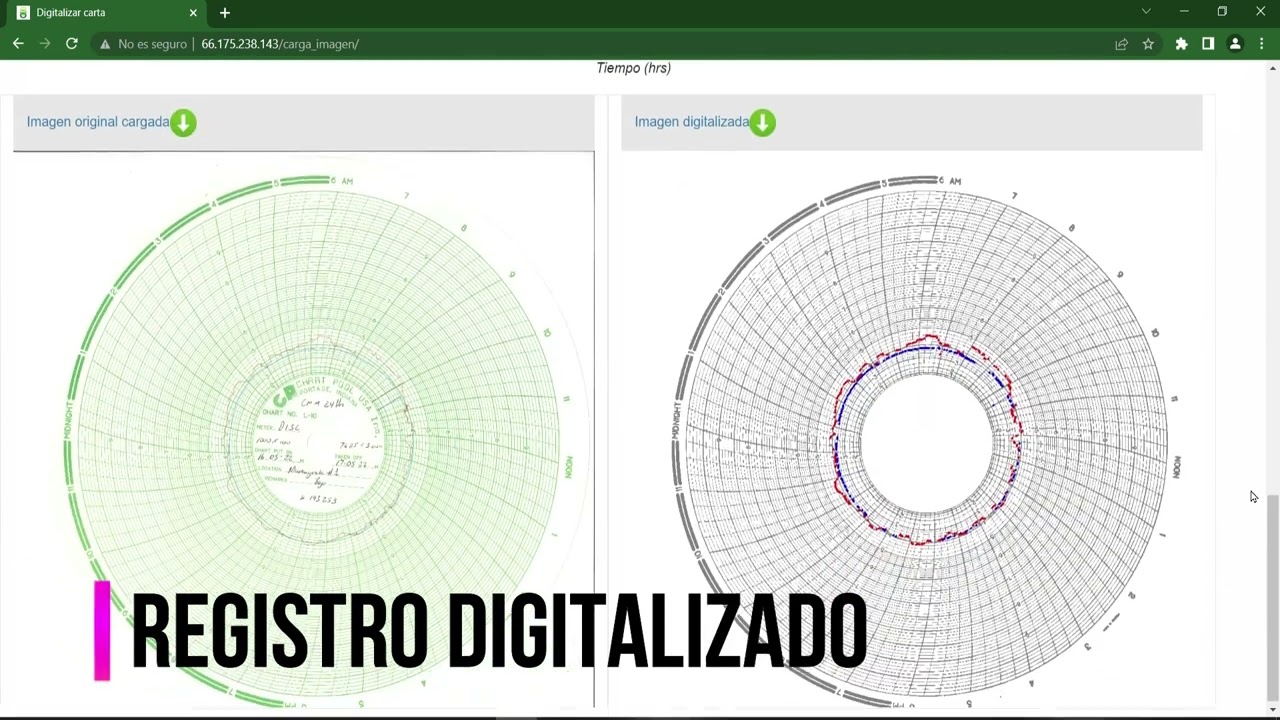Click the 'Tiempo (hrs)' axis label

coord(633,68)
